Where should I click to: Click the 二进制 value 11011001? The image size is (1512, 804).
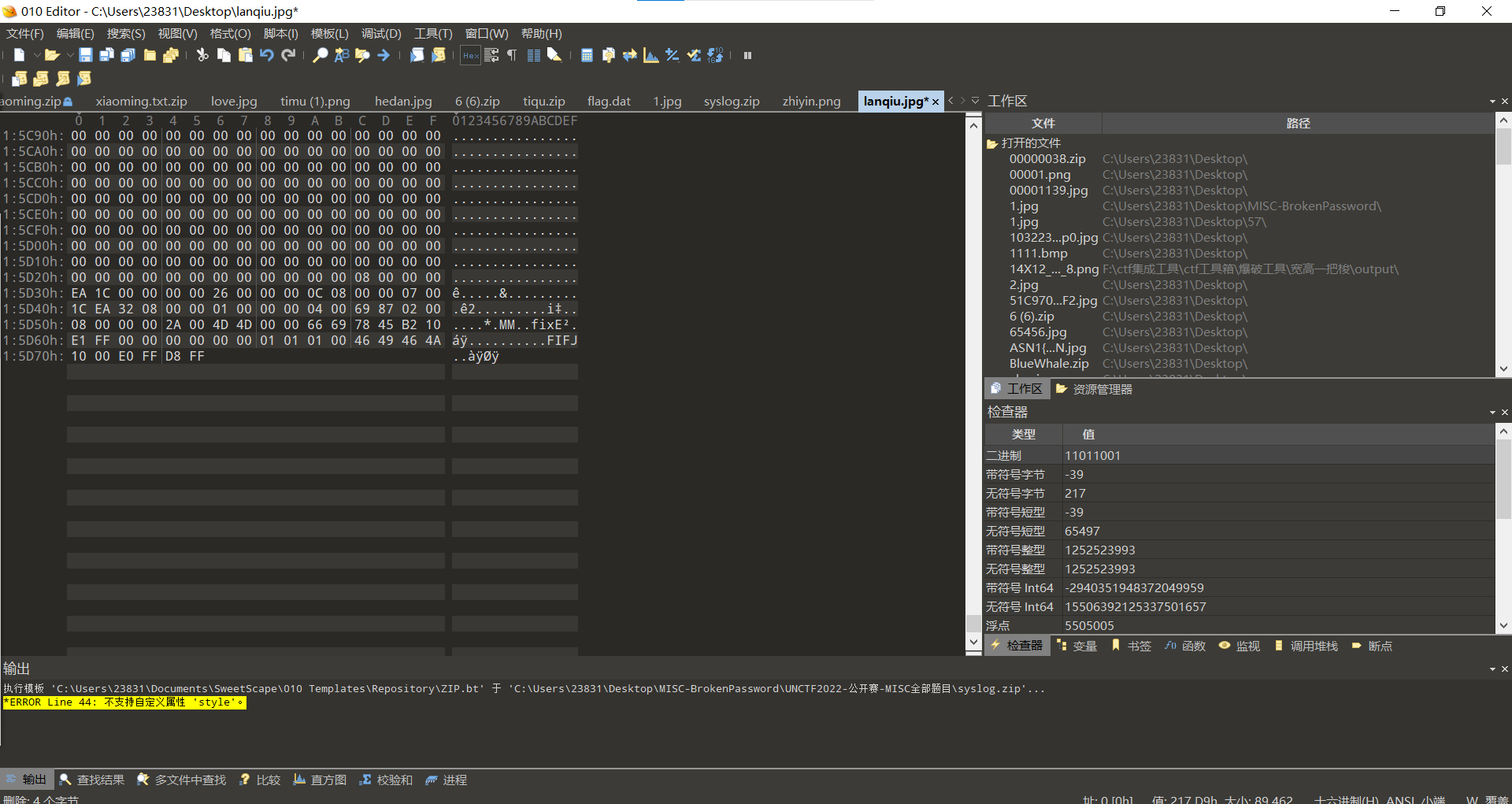[1092, 456]
